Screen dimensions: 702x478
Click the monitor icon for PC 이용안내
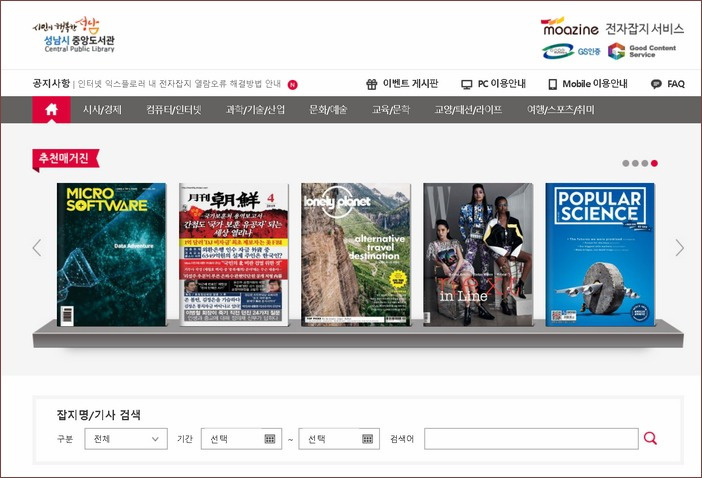point(467,84)
